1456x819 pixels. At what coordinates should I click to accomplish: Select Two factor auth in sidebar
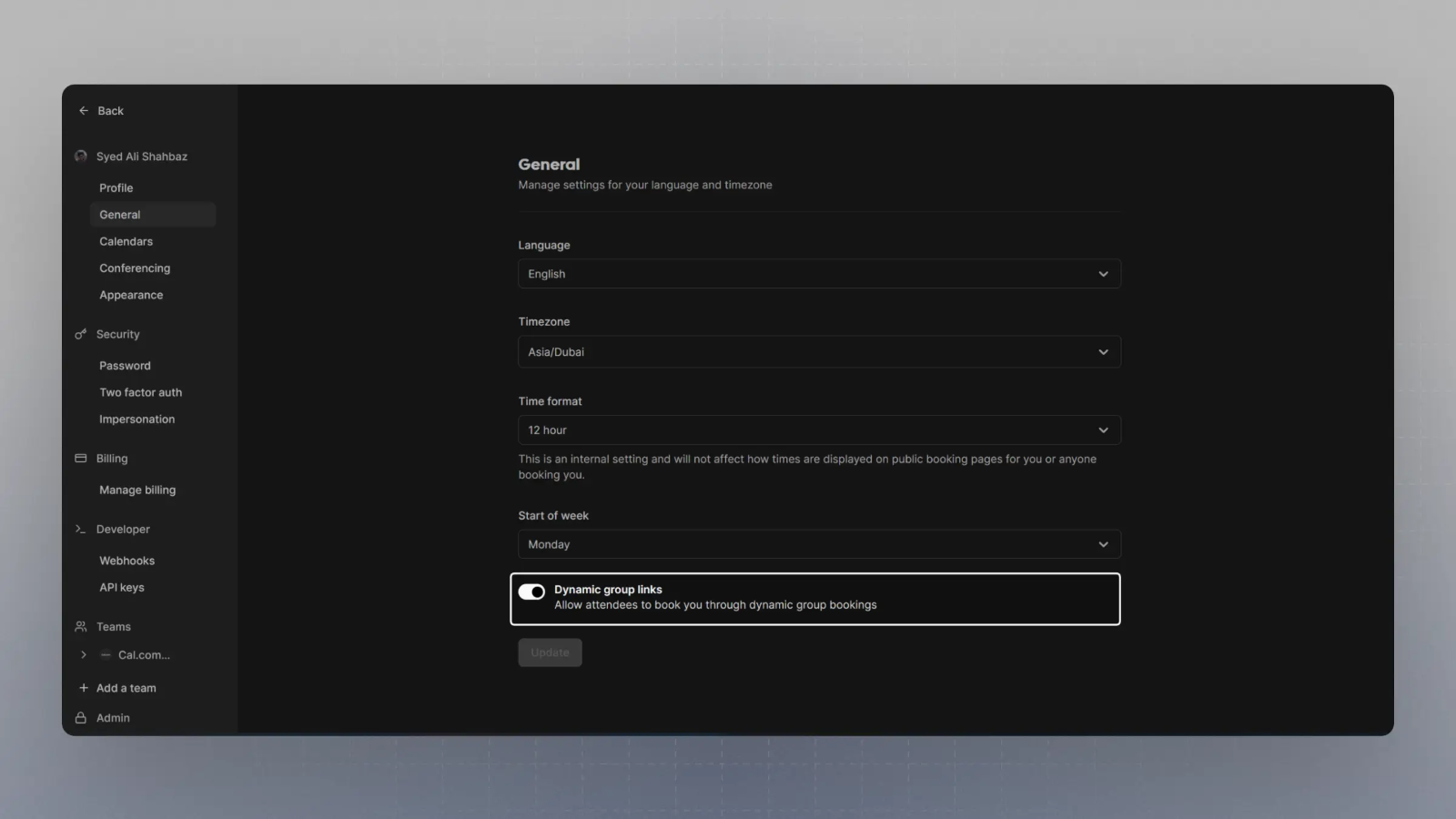141,392
